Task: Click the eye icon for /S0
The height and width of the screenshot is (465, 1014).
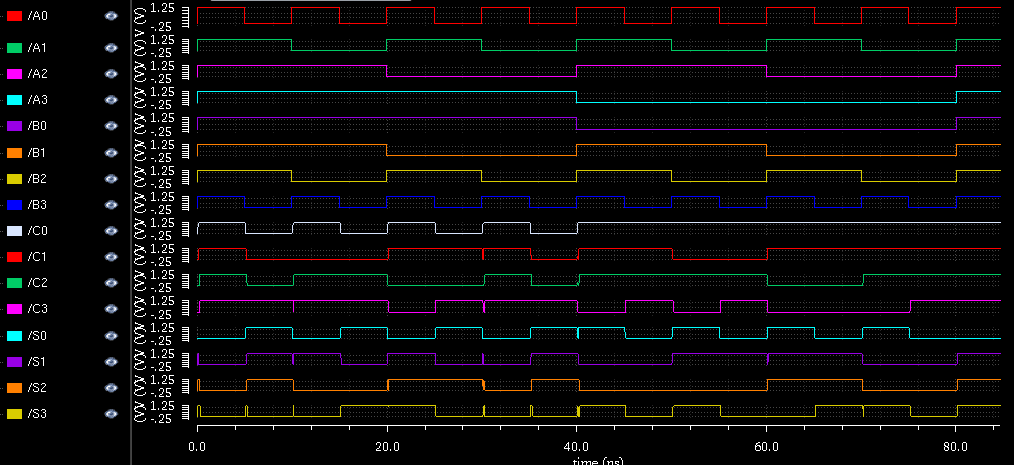Action: [111, 335]
